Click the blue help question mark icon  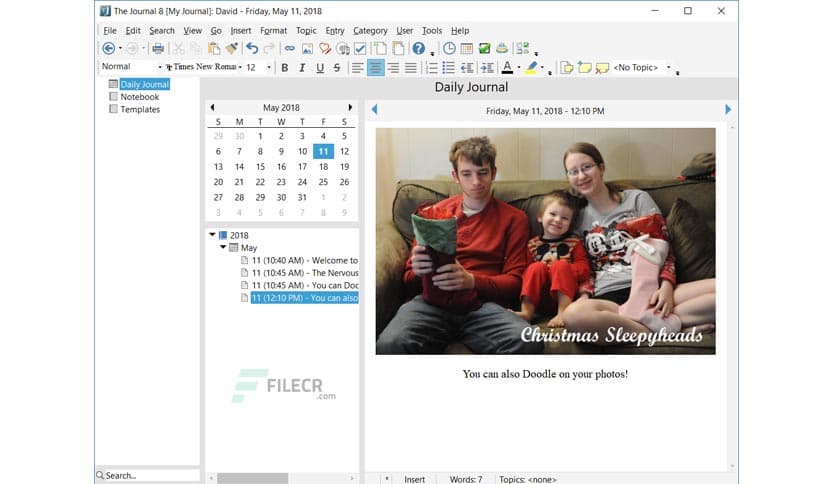point(419,49)
